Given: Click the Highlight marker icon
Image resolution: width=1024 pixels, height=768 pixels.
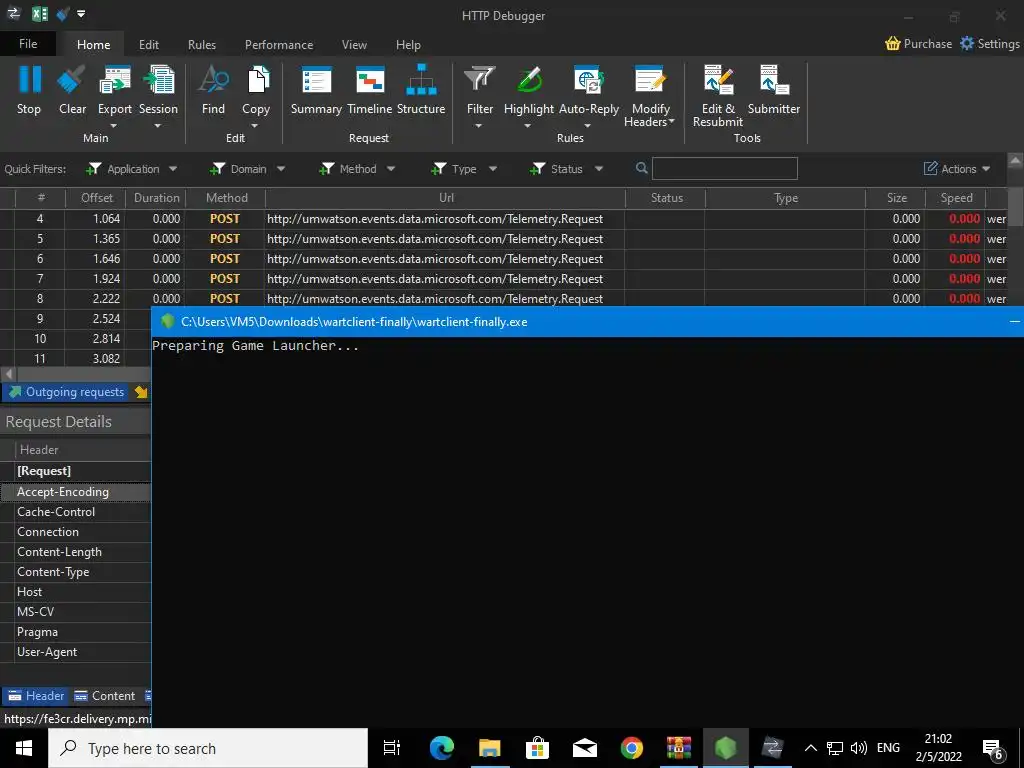Looking at the screenshot, I should (x=529, y=80).
